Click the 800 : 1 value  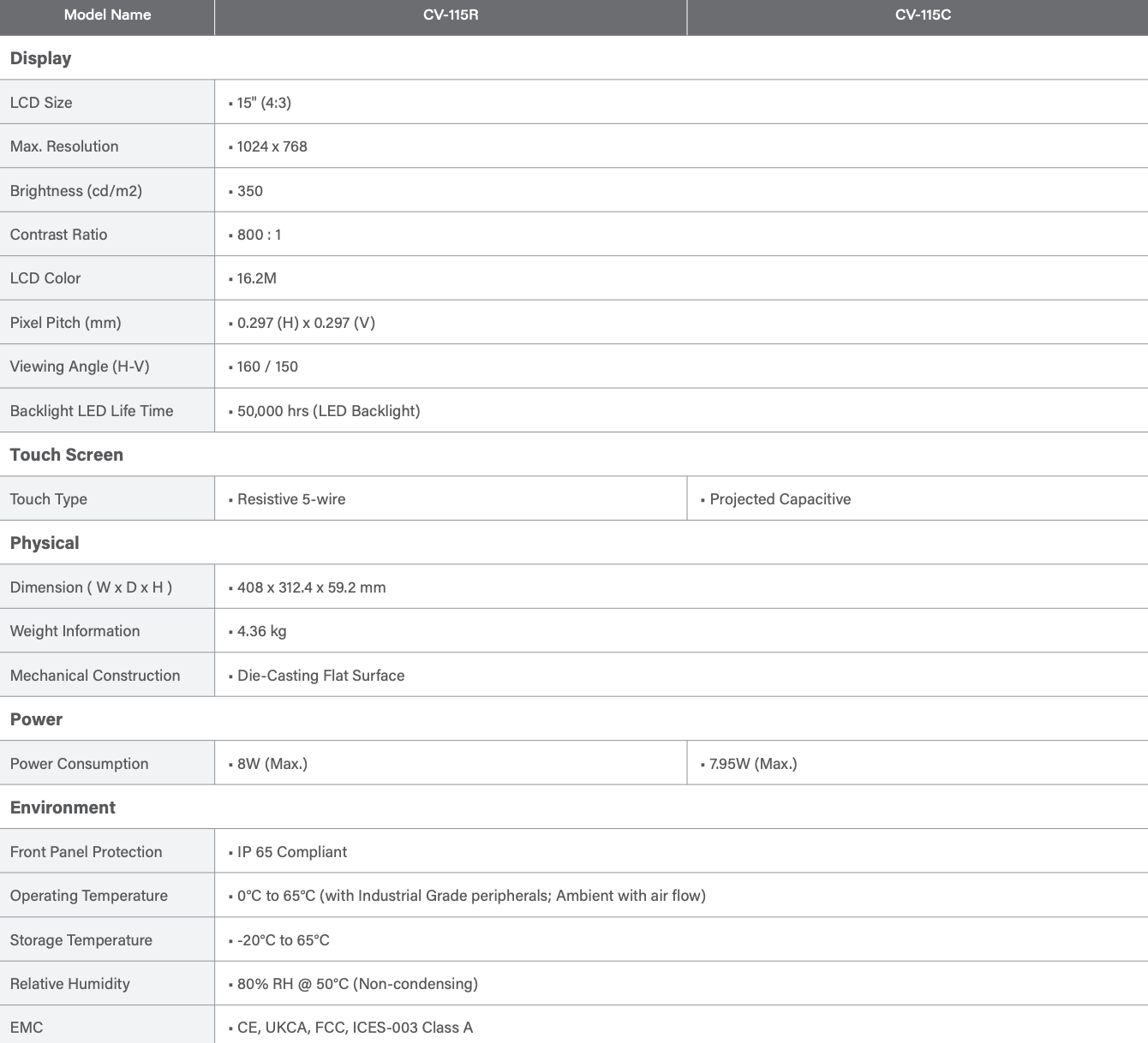tap(260, 235)
